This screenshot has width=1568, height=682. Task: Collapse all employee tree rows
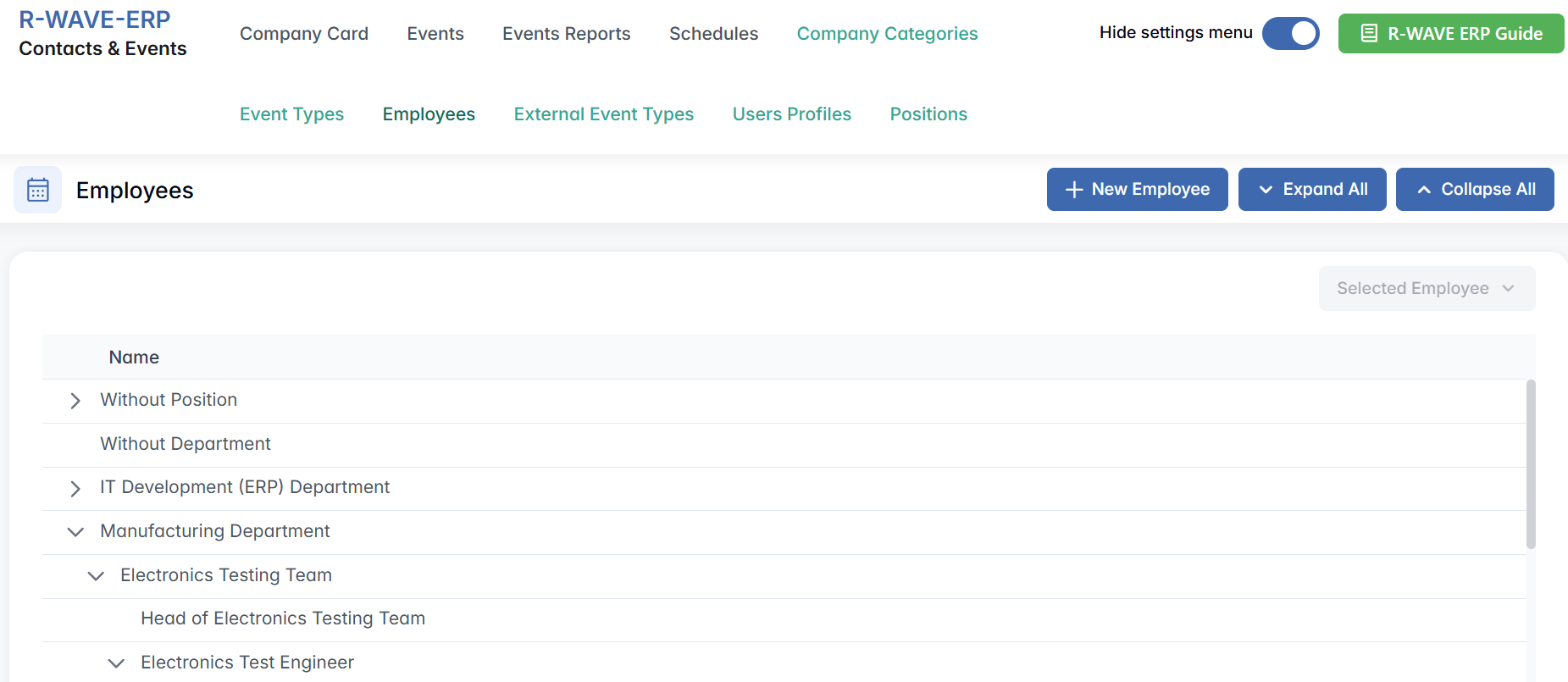pyautogui.click(x=1474, y=189)
